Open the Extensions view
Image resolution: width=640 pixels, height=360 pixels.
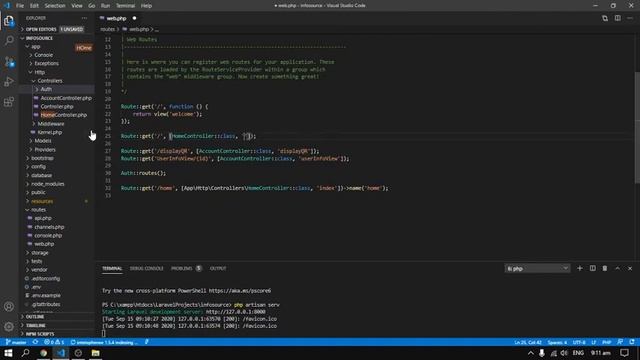[x=9, y=101]
